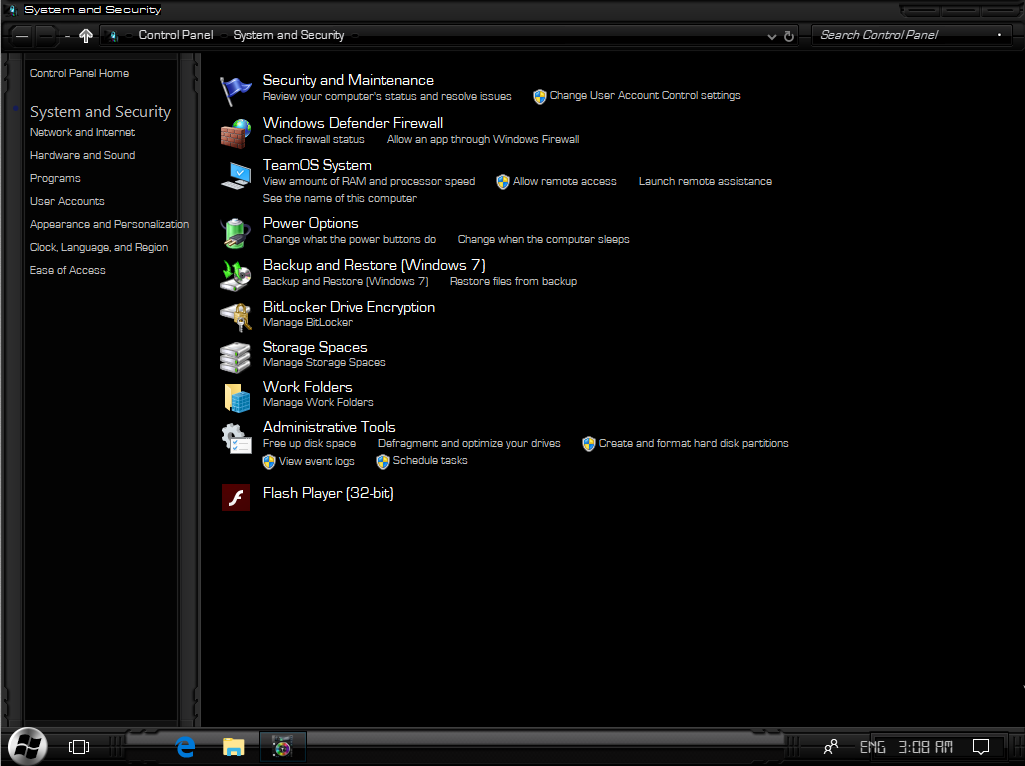Click the Administrative Tools gear icon
This screenshot has height=766, width=1025.
235,438
